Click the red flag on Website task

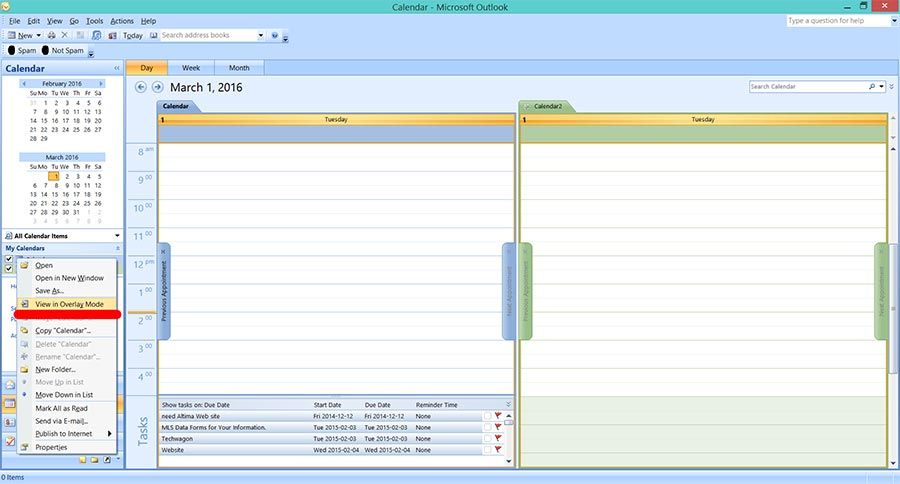498,450
